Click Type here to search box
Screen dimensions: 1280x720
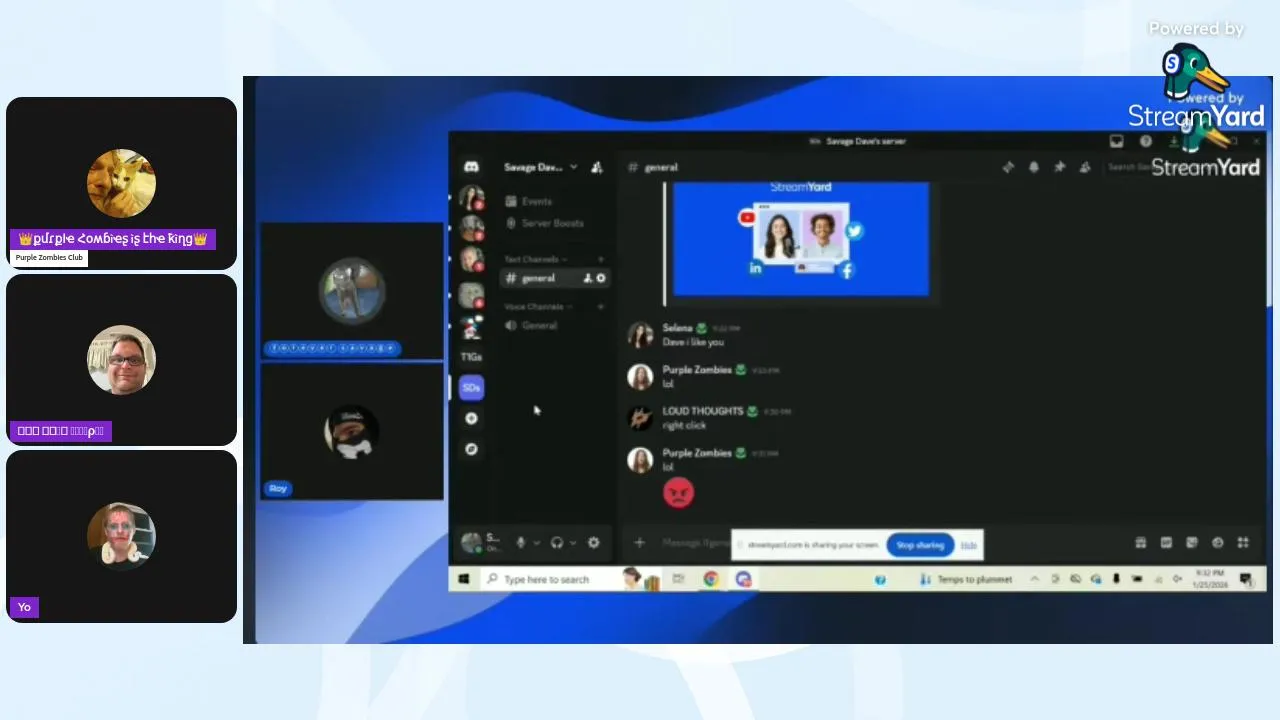coord(548,579)
